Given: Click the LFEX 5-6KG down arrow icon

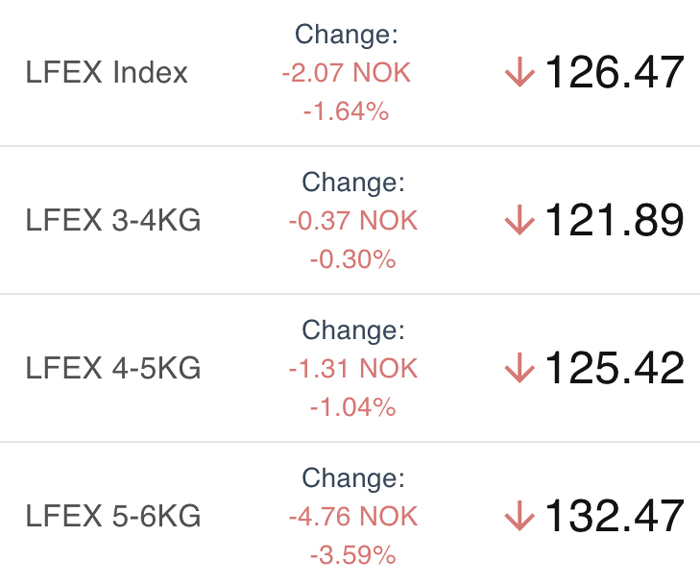Looking at the screenshot, I should (x=520, y=516).
